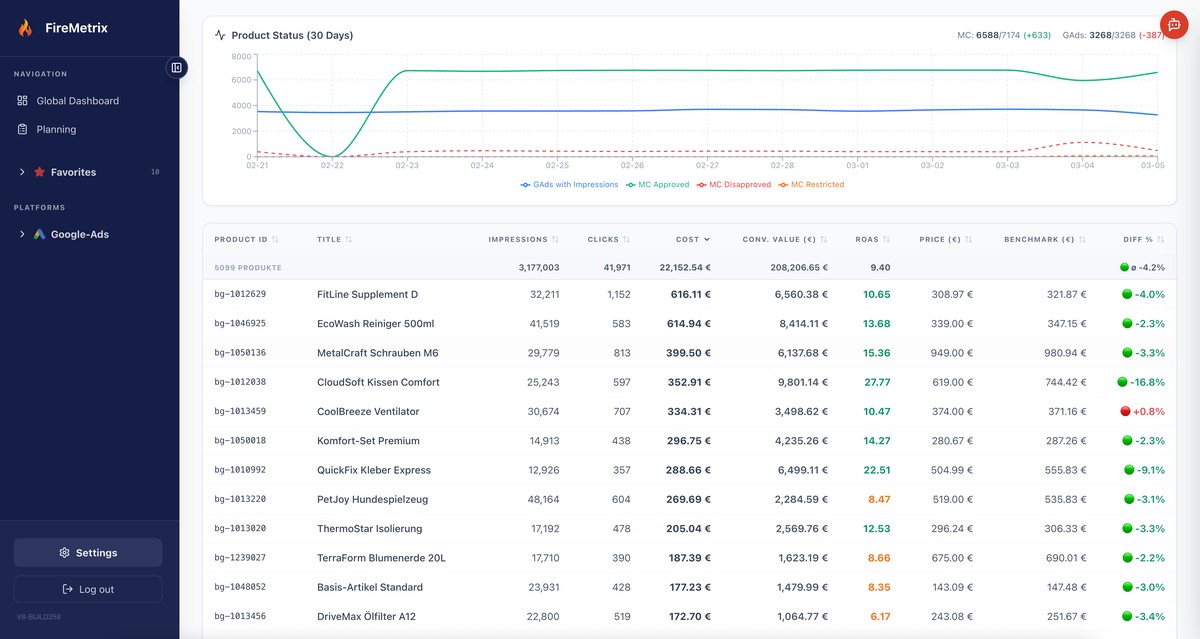This screenshot has height=639, width=1200.
Task: Click the FireMetrix flame logo icon
Action: pyautogui.click(x=24, y=26)
